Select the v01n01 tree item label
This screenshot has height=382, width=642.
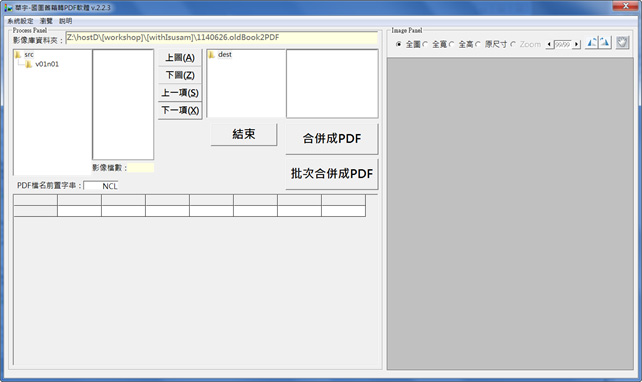pos(47,64)
